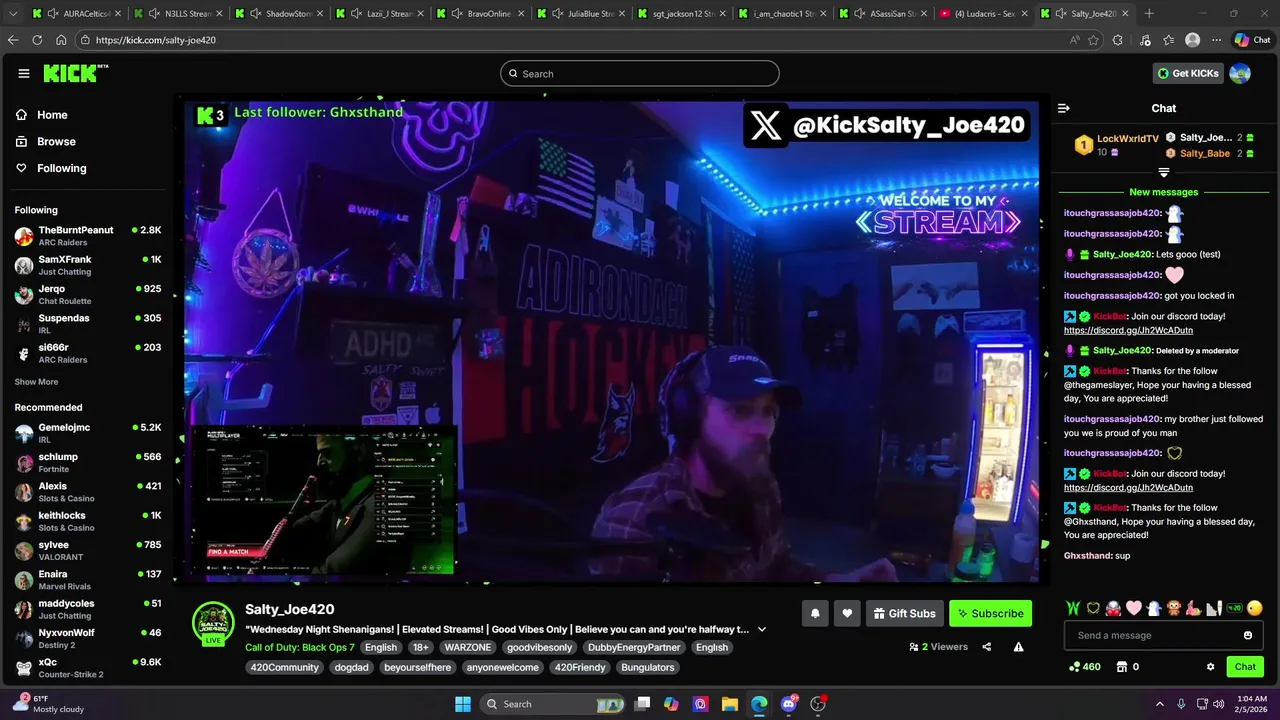The height and width of the screenshot is (720, 1280).
Task: Click the Gift Subs button
Action: 904,613
